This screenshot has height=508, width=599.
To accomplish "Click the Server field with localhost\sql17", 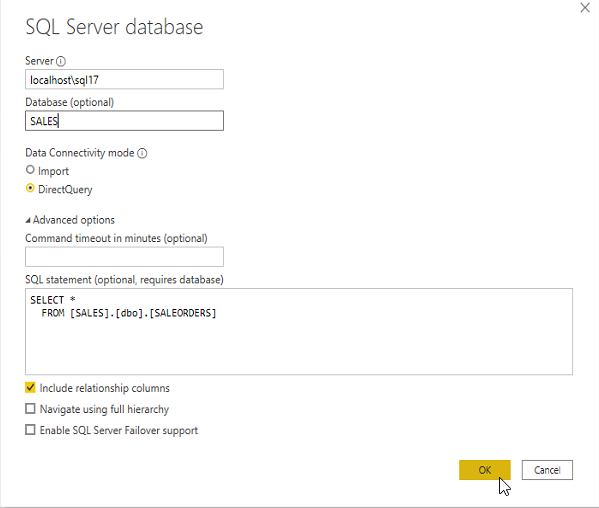I will click(x=125, y=79).
